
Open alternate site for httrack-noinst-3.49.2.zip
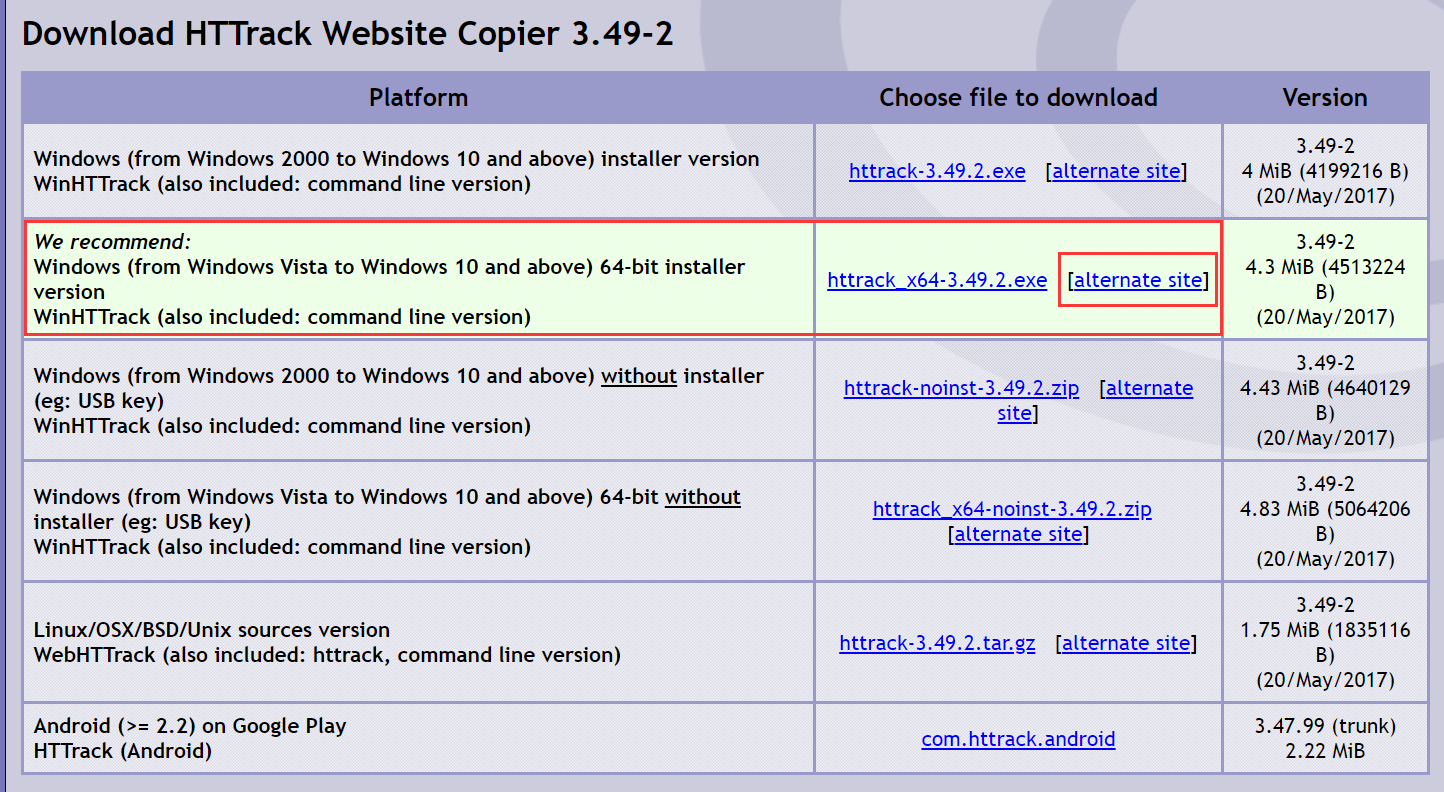(x=1149, y=388)
